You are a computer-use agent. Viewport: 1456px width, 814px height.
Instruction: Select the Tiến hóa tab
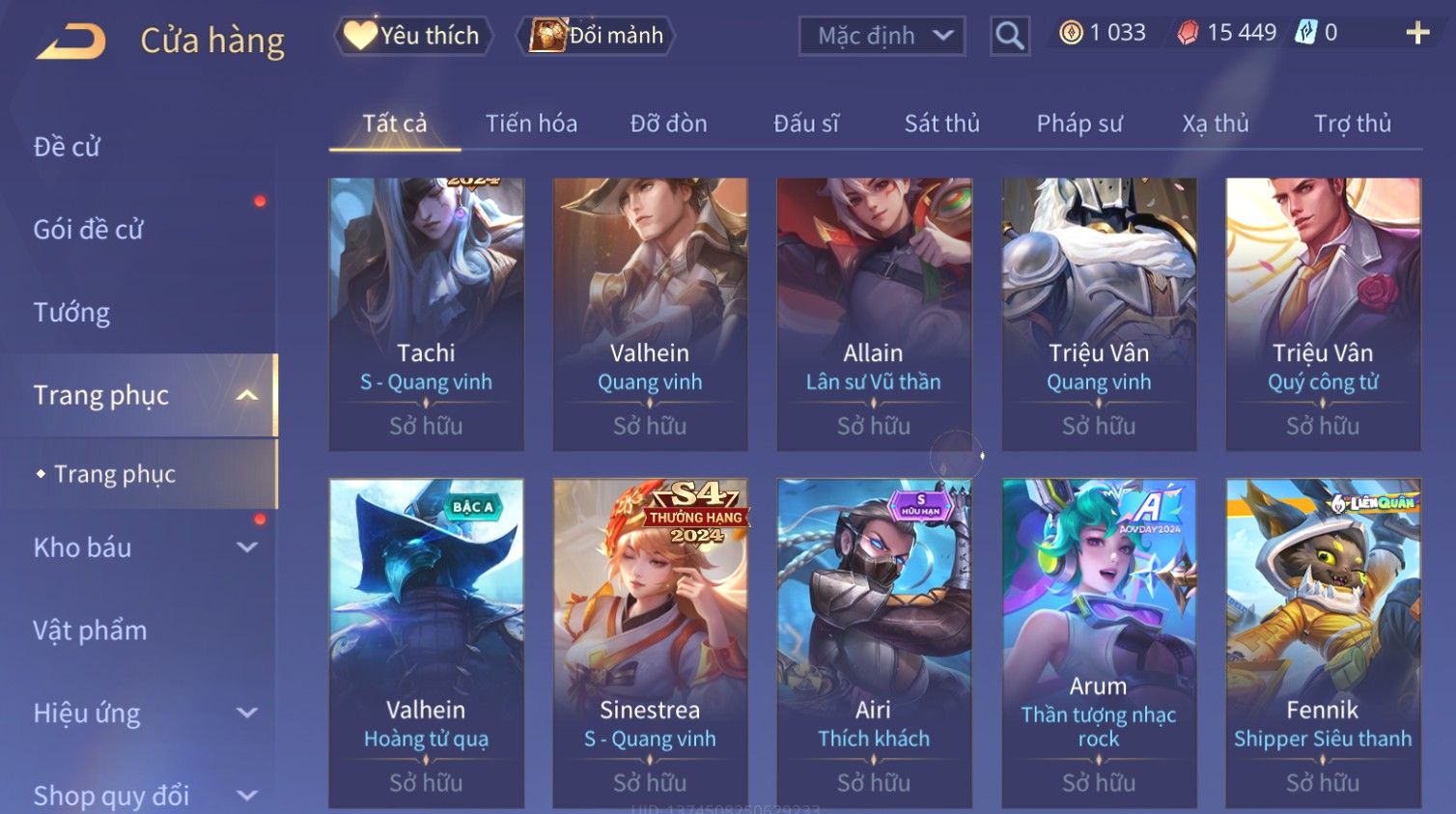531,124
